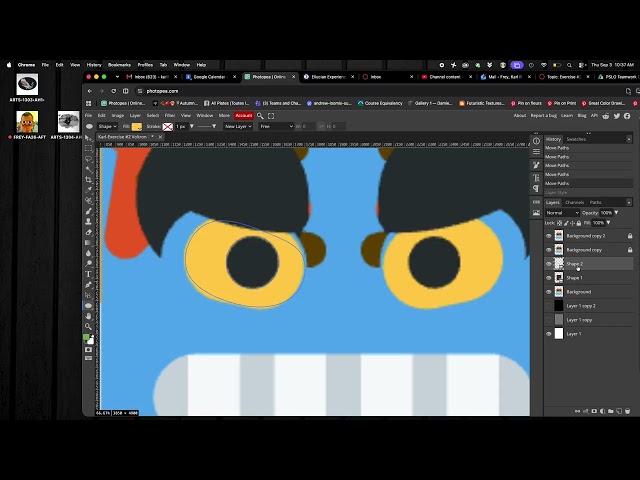This screenshot has height=480, width=640.
Task: Open the Photopea Layer menu
Action: 135,116
